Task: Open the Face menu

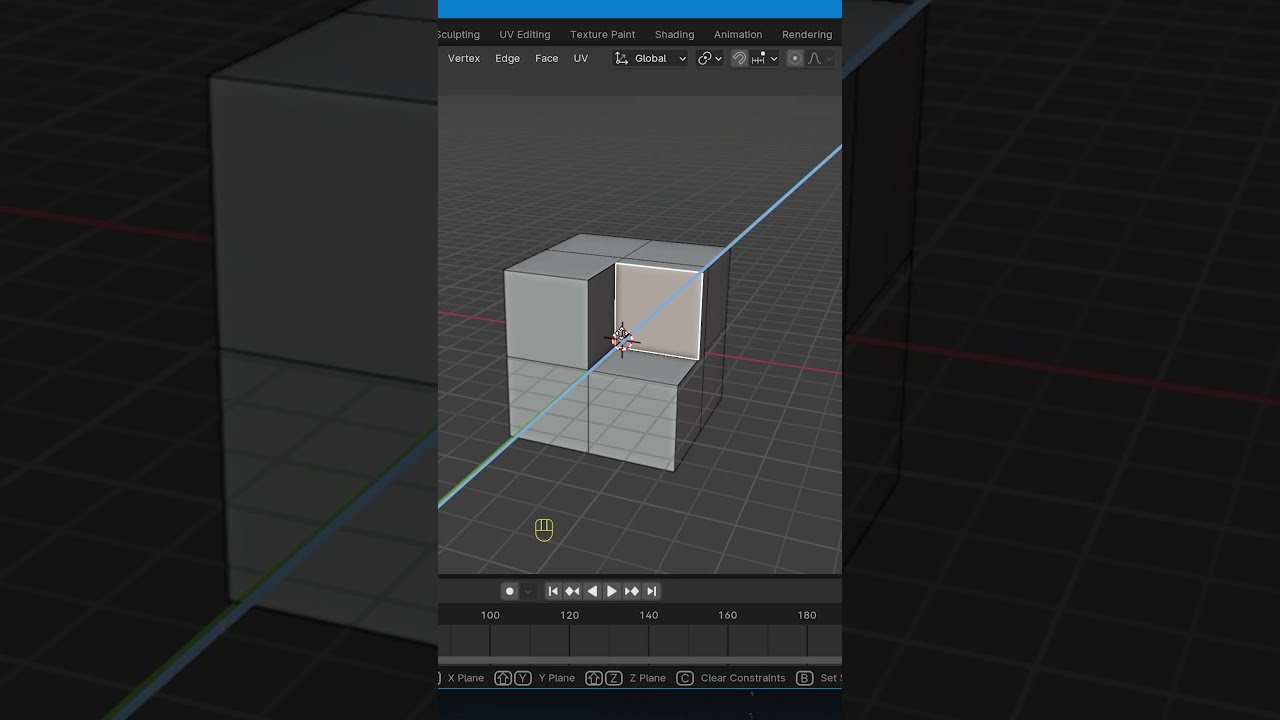Action: point(546,58)
